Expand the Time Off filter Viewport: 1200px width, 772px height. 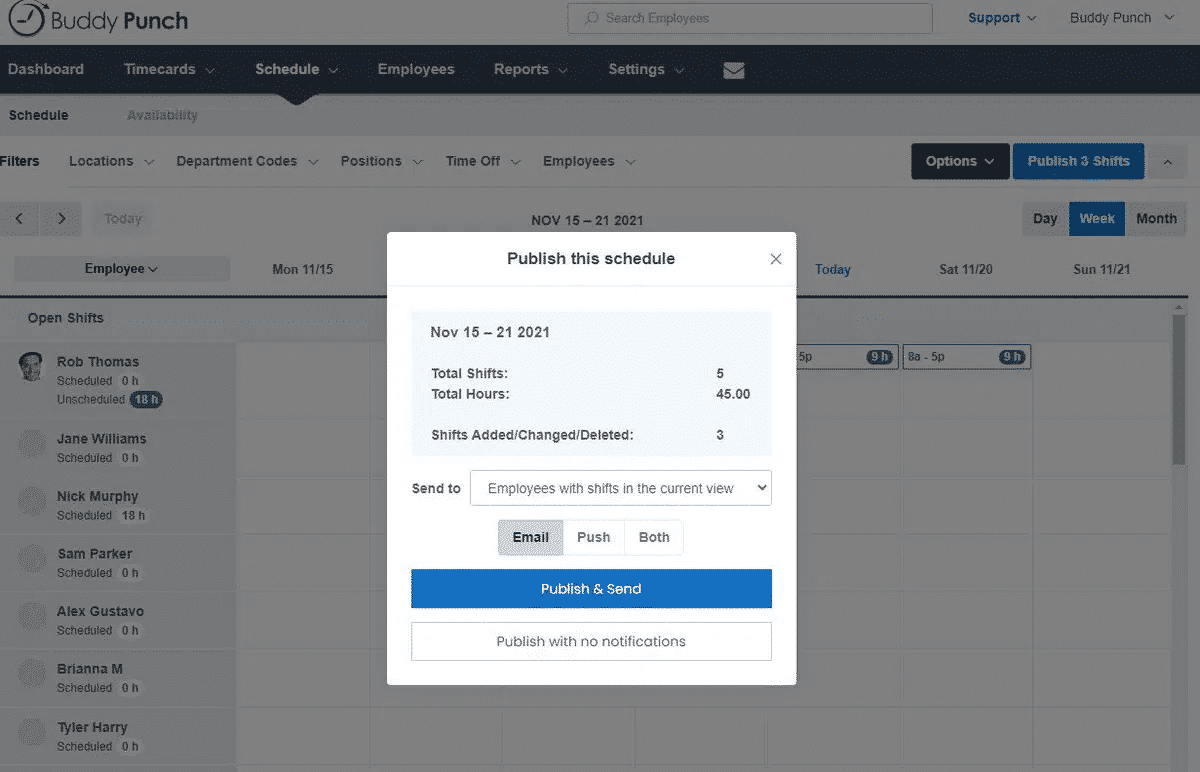point(484,161)
